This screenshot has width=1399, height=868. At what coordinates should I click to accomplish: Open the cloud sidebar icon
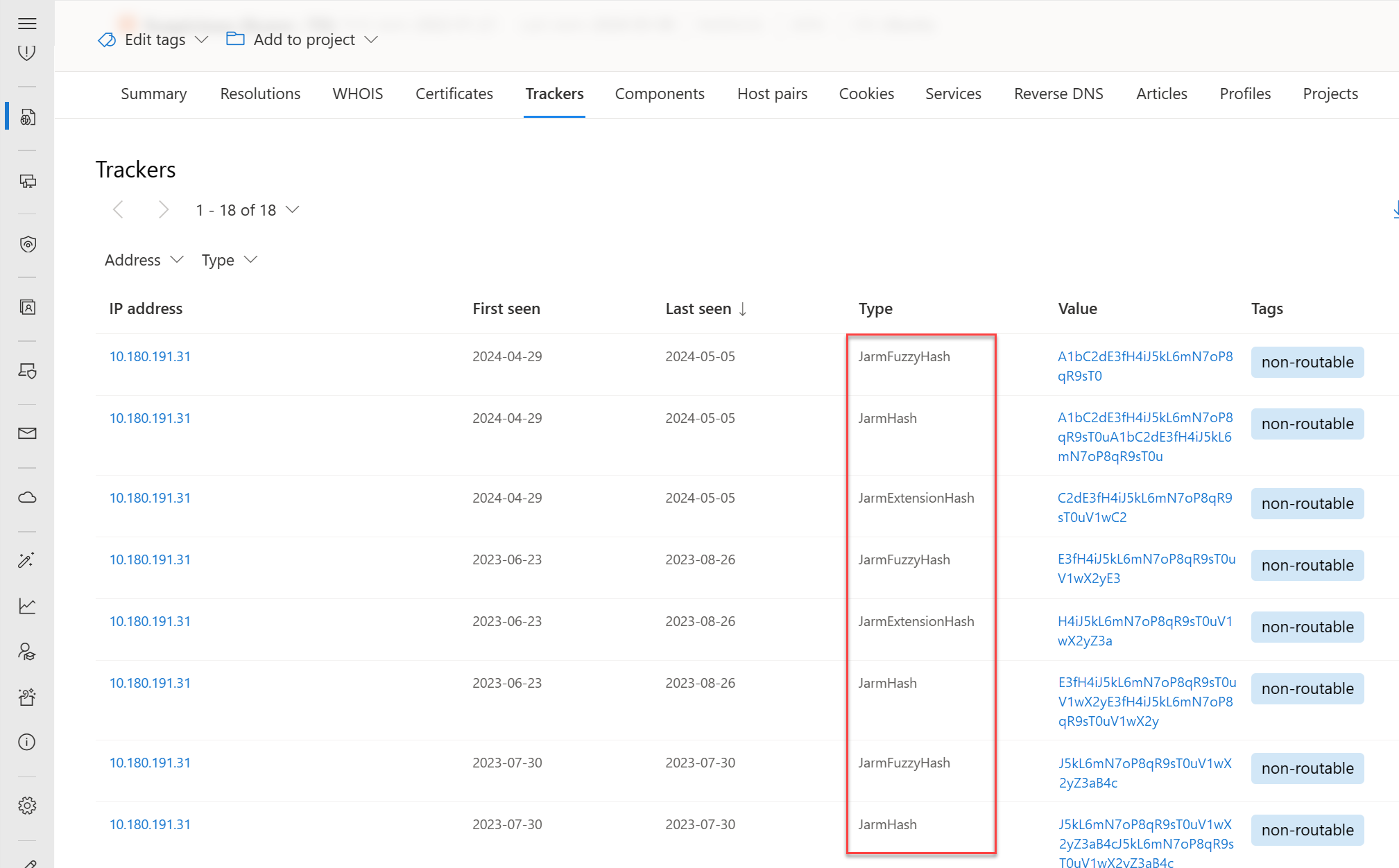27,497
